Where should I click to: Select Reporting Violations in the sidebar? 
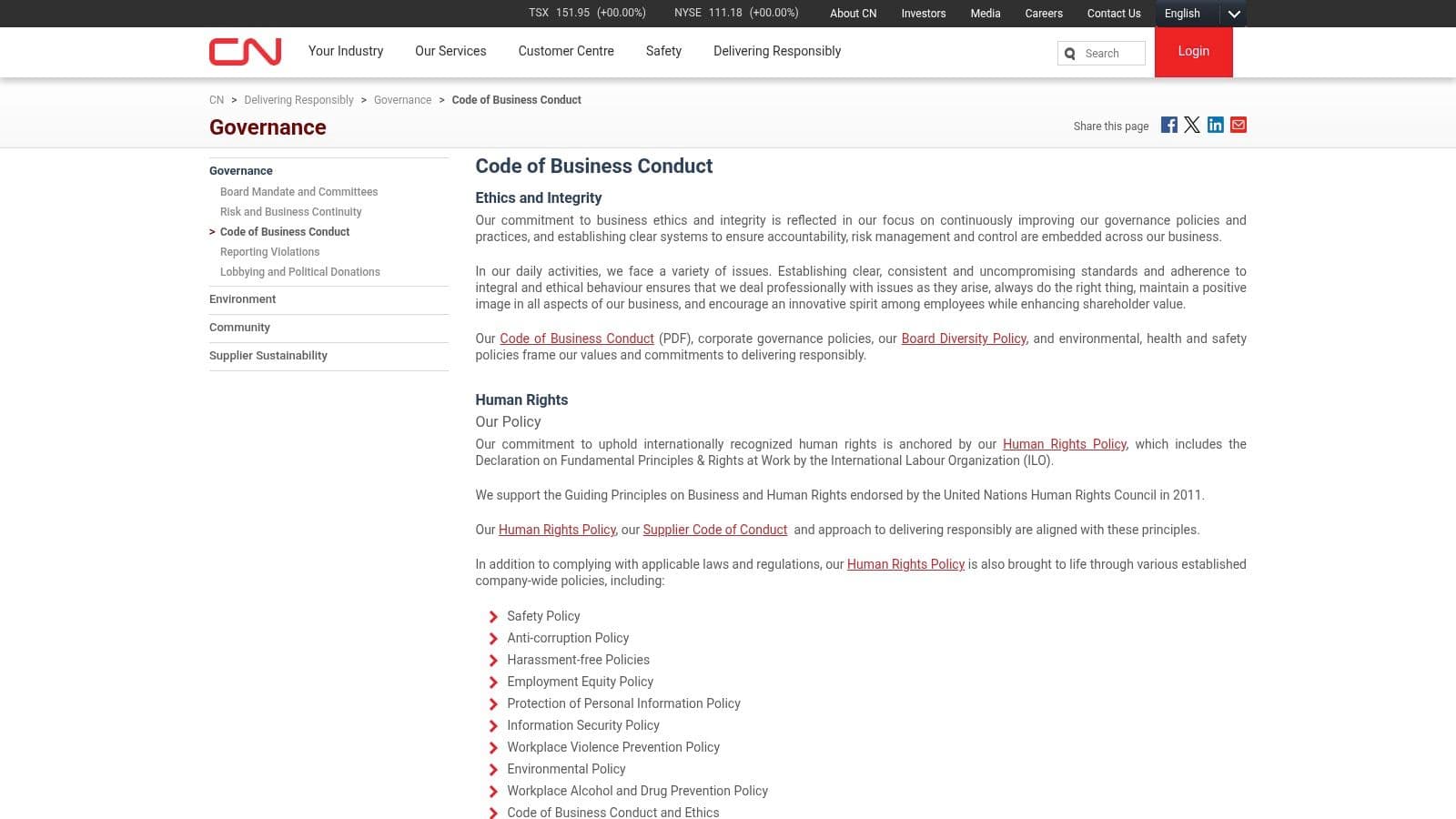pyautogui.click(x=269, y=252)
